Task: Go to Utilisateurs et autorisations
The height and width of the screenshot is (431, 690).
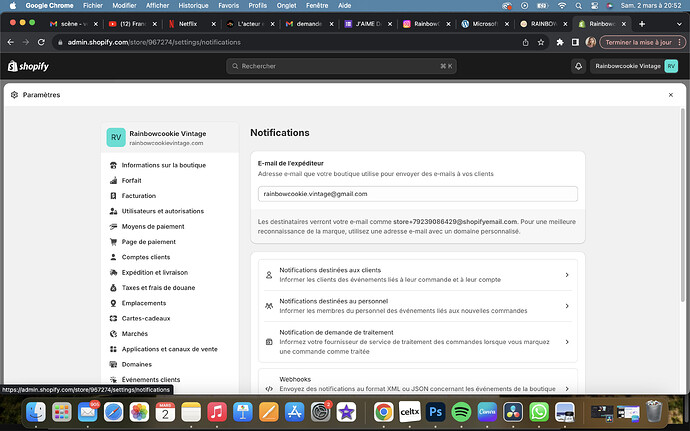Action: [x=163, y=211]
